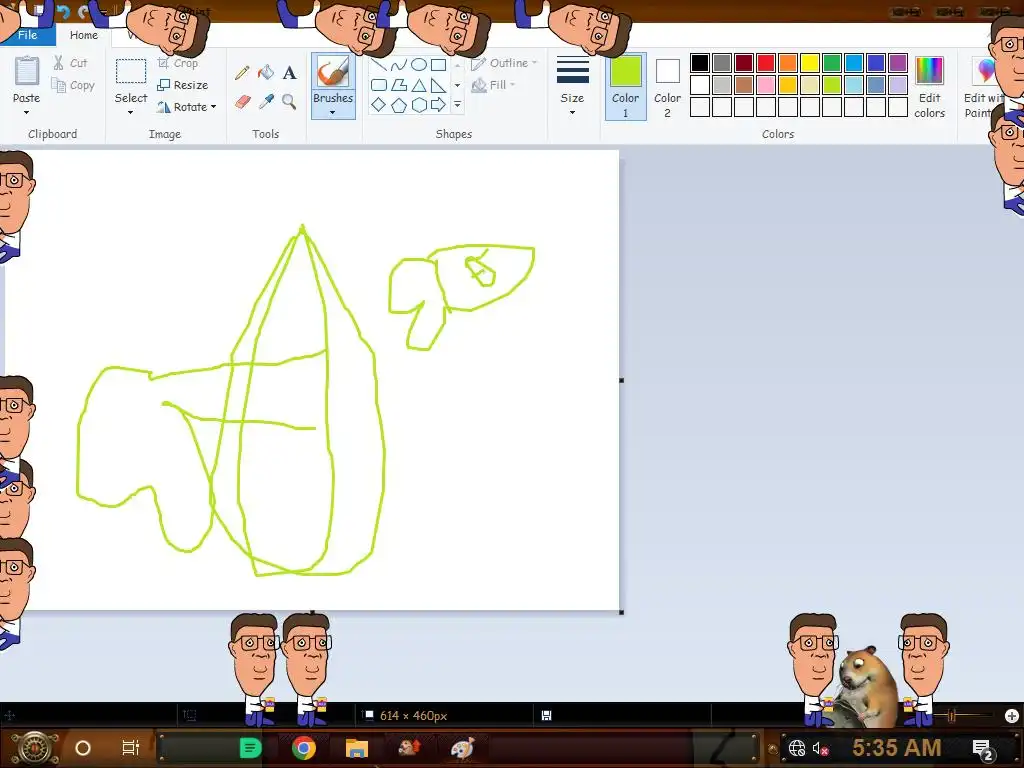This screenshot has width=1024, height=768.
Task: Click the Copy button
Action: pyautogui.click(x=73, y=85)
